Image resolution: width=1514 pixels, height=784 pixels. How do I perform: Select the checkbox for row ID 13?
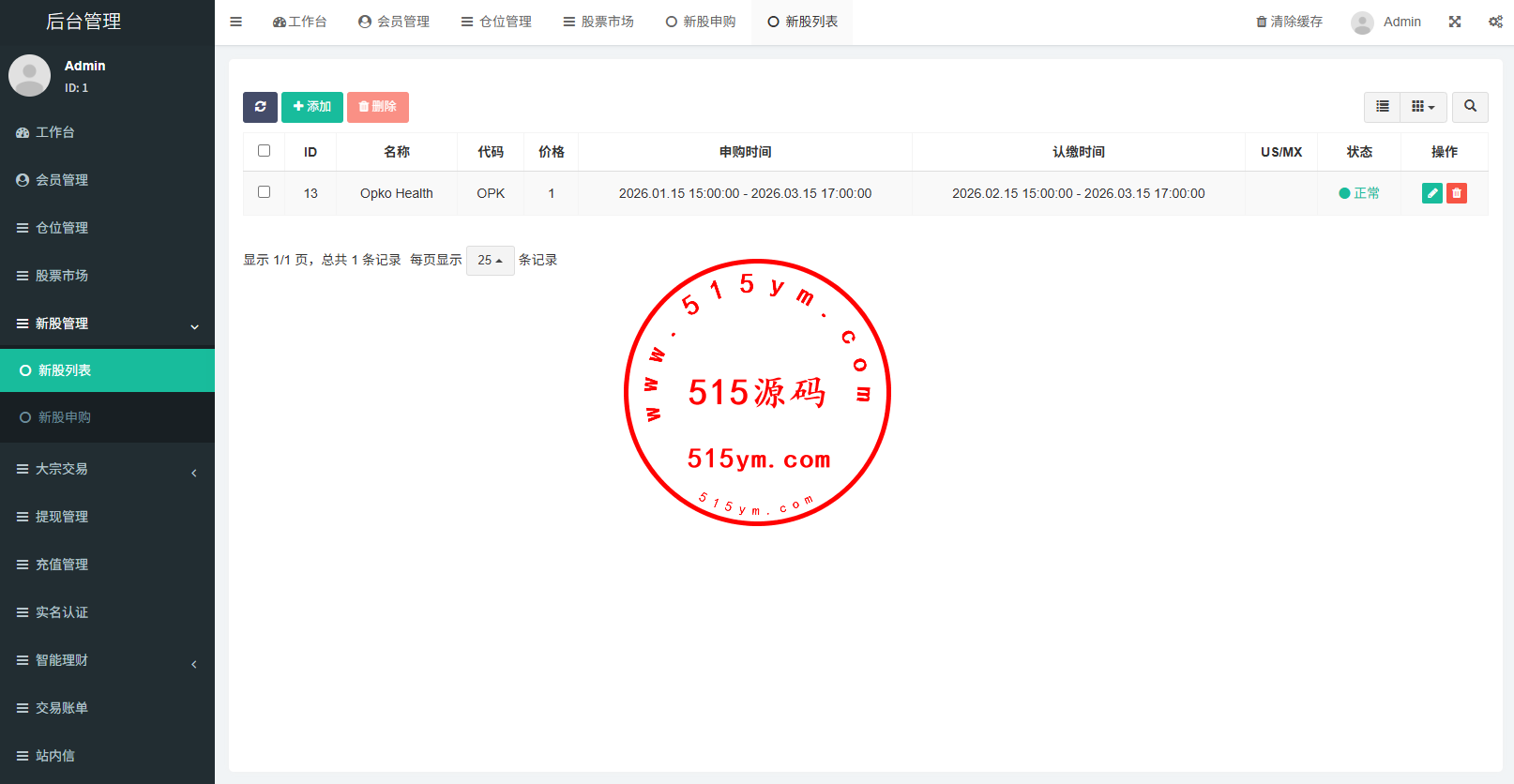[x=264, y=192]
